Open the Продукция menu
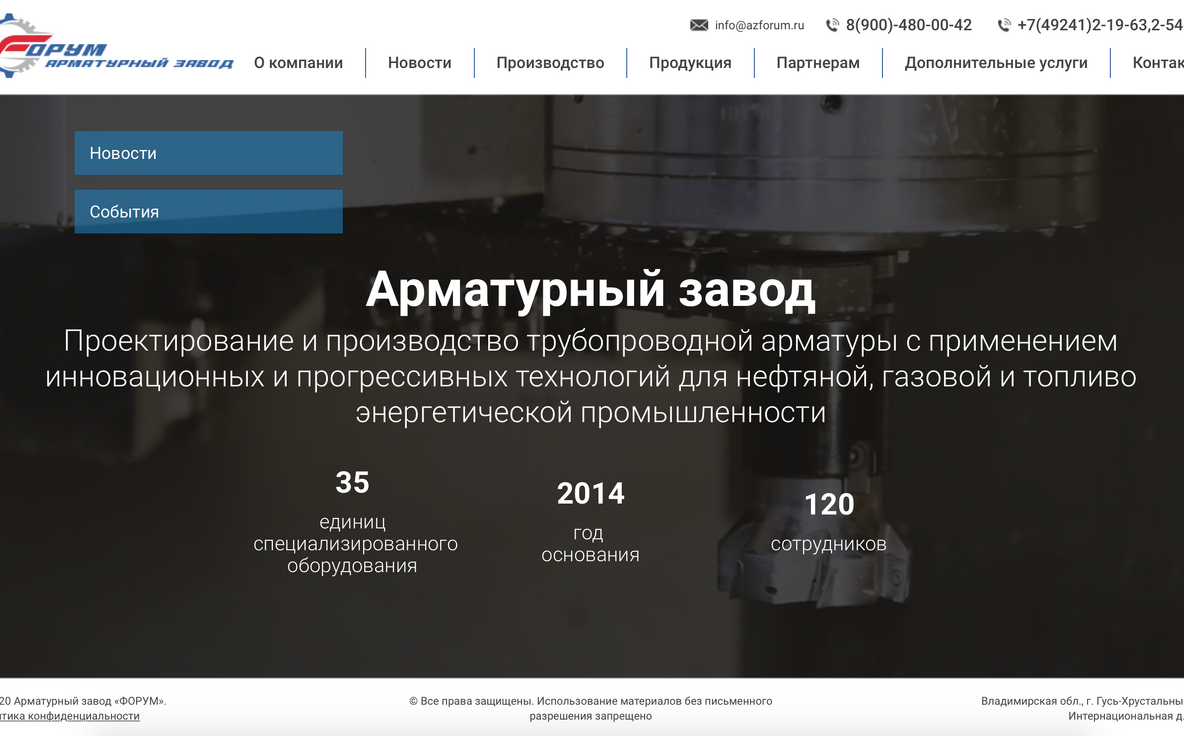1184x736 pixels. [690, 63]
